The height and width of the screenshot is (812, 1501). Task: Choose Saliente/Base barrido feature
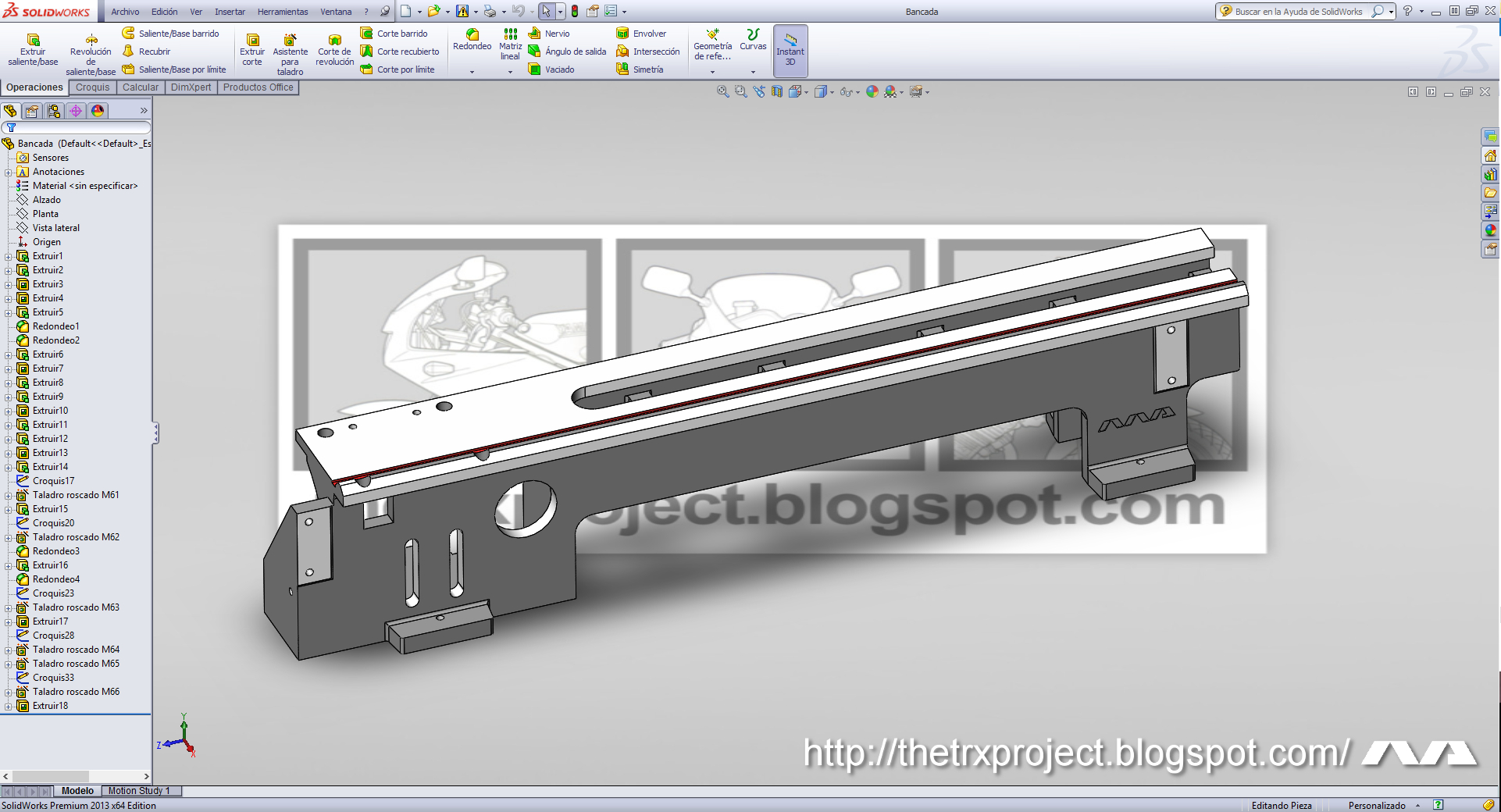point(171,34)
